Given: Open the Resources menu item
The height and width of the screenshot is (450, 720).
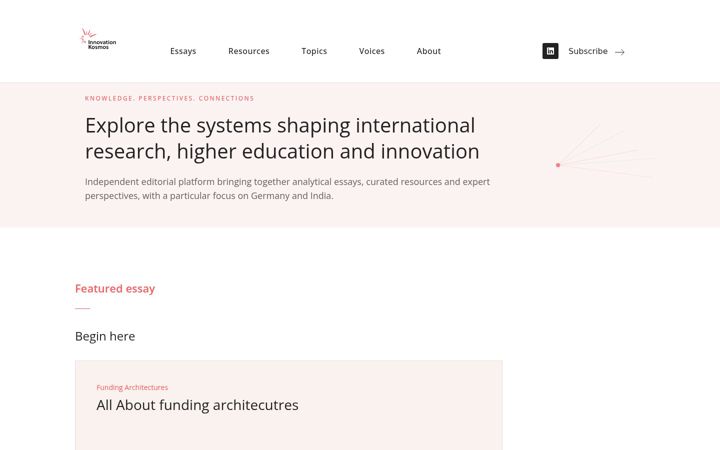Looking at the screenshot, I should 248,51.
